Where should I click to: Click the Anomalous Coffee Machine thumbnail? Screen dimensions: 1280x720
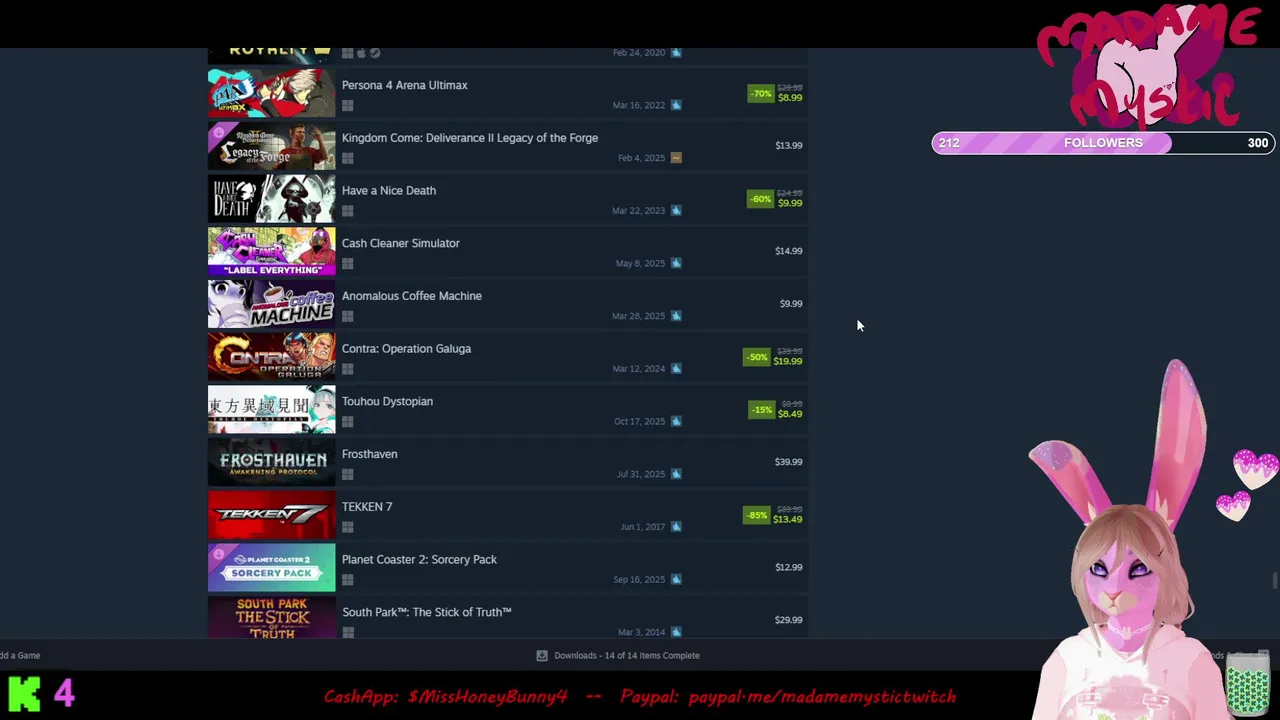[x=272, y=304]
